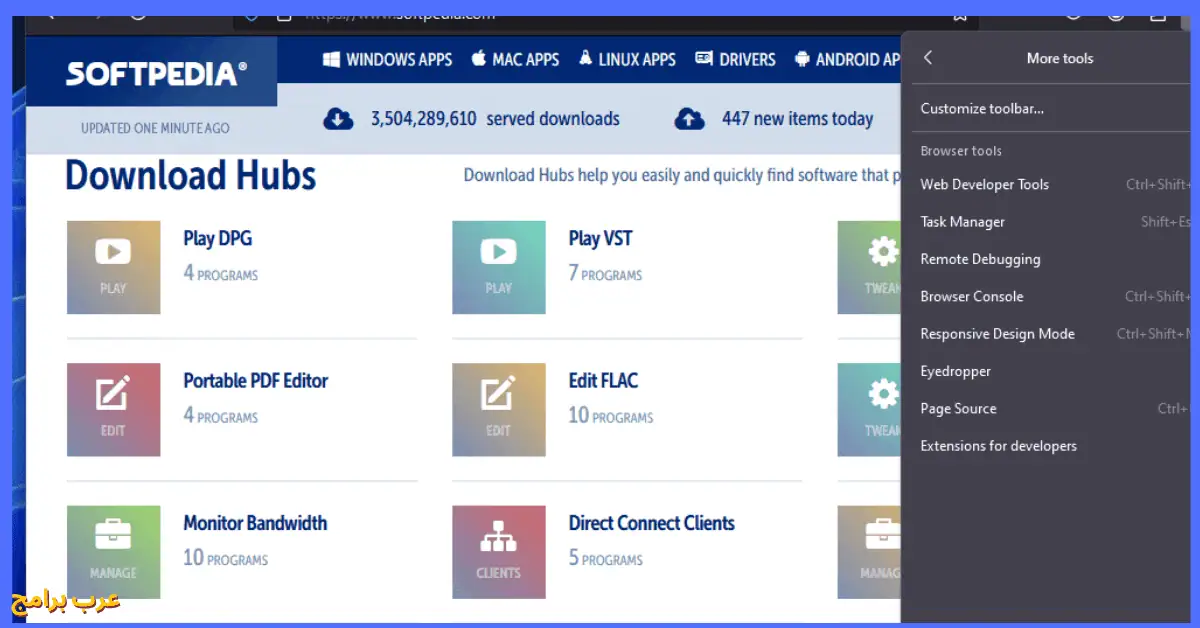Open the Portable PDF Editor link
Image resolution: width=1200 pixels, height=628 pixels.
click(255, 381)
